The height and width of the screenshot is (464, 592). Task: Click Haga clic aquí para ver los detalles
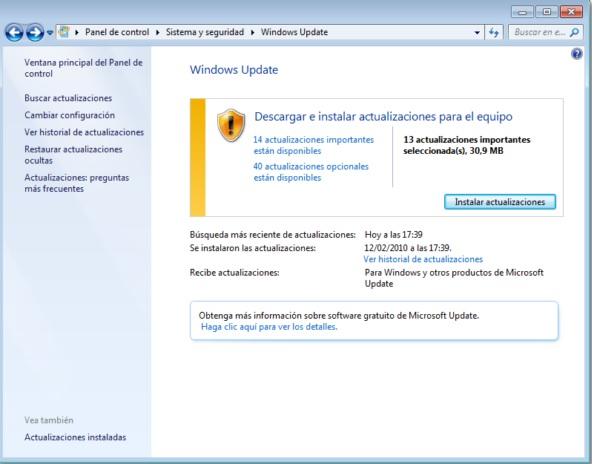click(269, 327)
